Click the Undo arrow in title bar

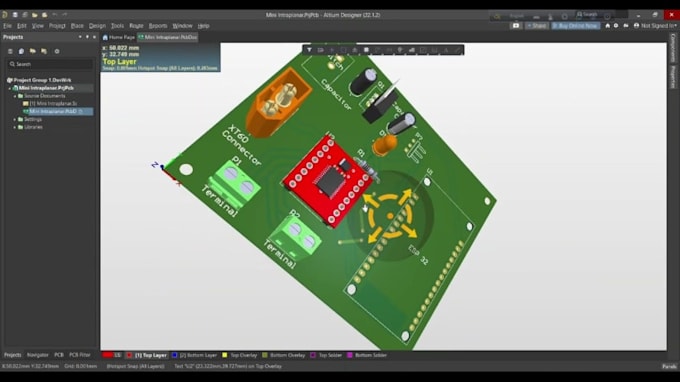point(55,15)
